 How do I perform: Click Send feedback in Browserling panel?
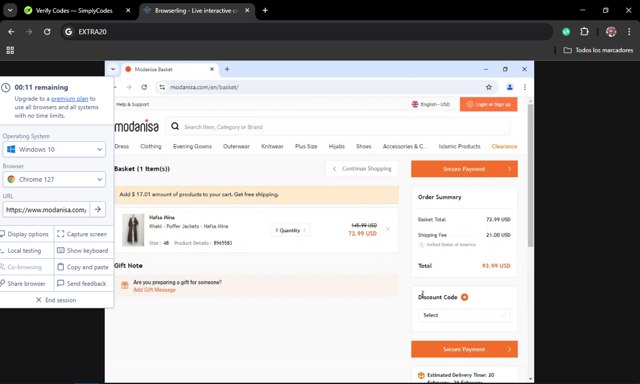coord(82,283)
